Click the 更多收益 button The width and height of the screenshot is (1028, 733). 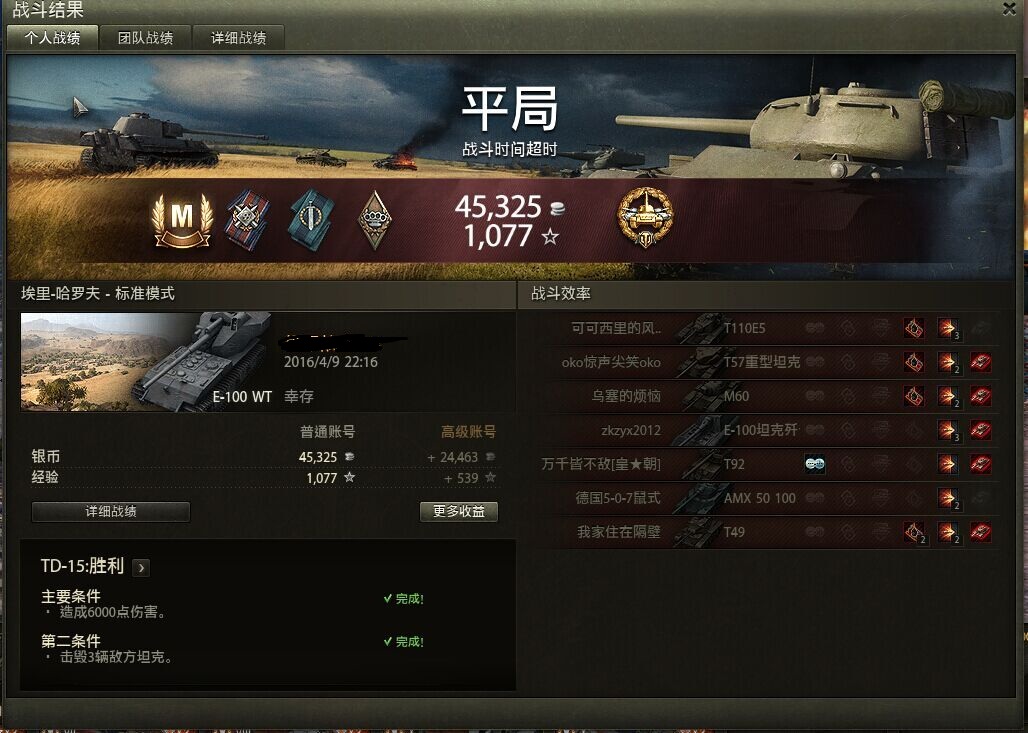pyautogui.click(x=459, y=511)
